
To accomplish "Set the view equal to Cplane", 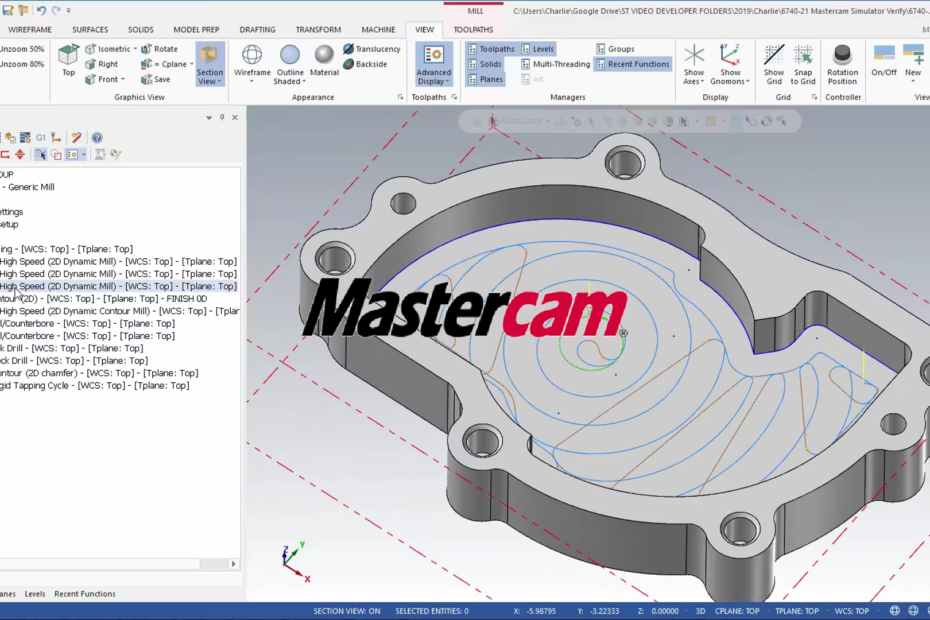I will [x=164, y=64].
